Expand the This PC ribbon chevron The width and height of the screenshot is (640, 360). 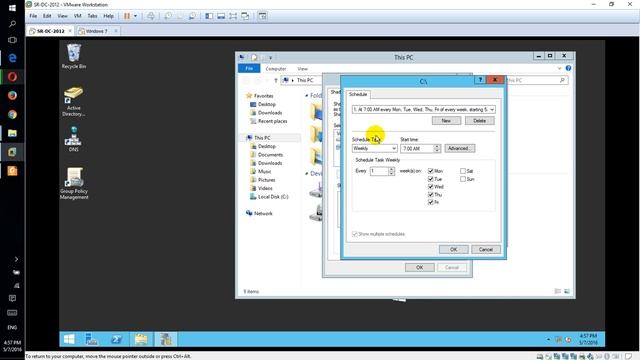559,68
